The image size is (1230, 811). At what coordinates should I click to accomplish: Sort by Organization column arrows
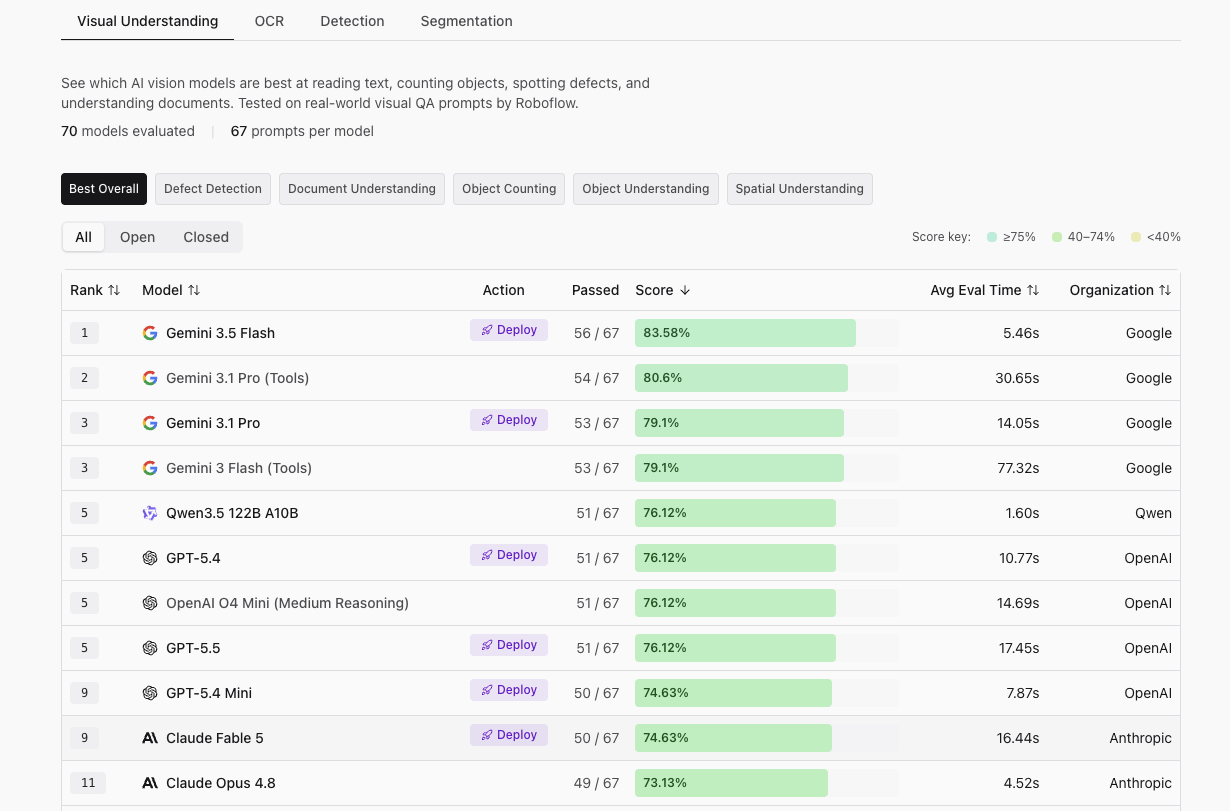tap(1165, 290)
